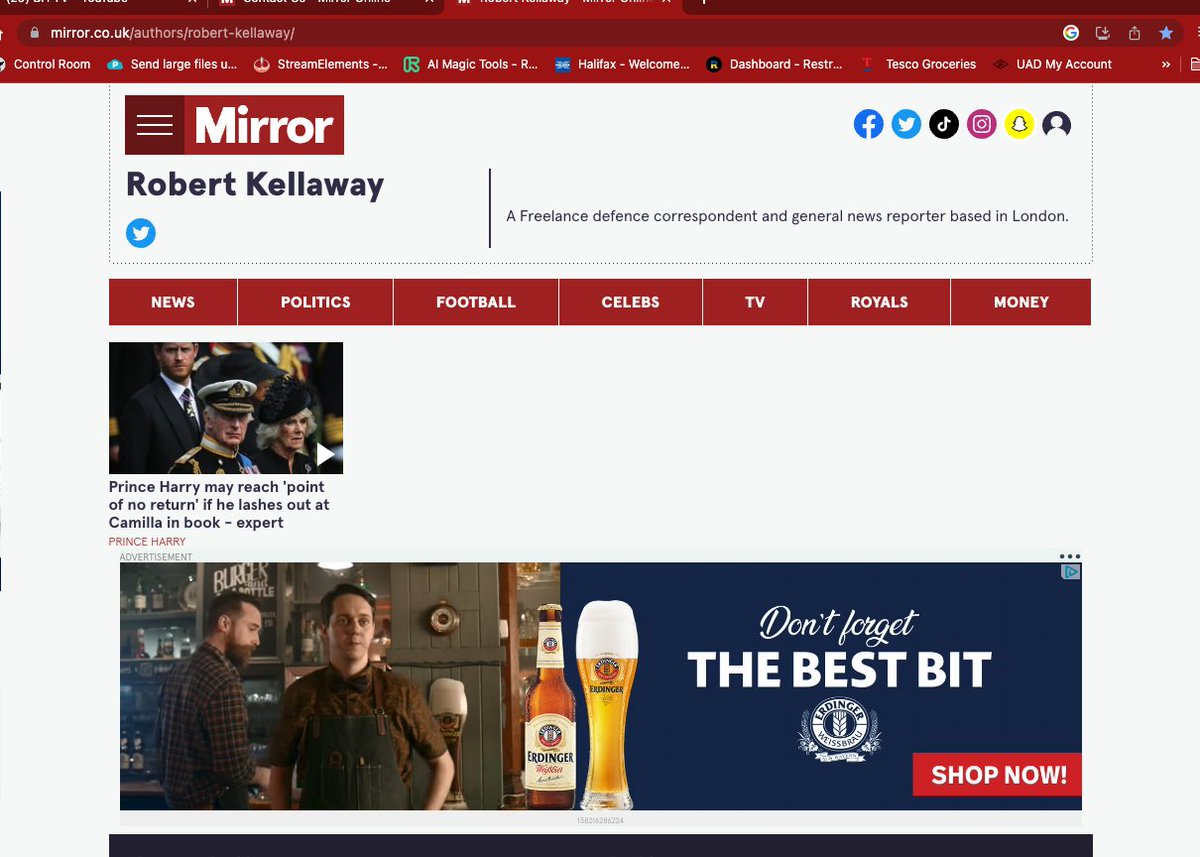This screenshot has height=857, width=1200.
Task: Open the AI Magic Tools bookmark
Action: 470,64
